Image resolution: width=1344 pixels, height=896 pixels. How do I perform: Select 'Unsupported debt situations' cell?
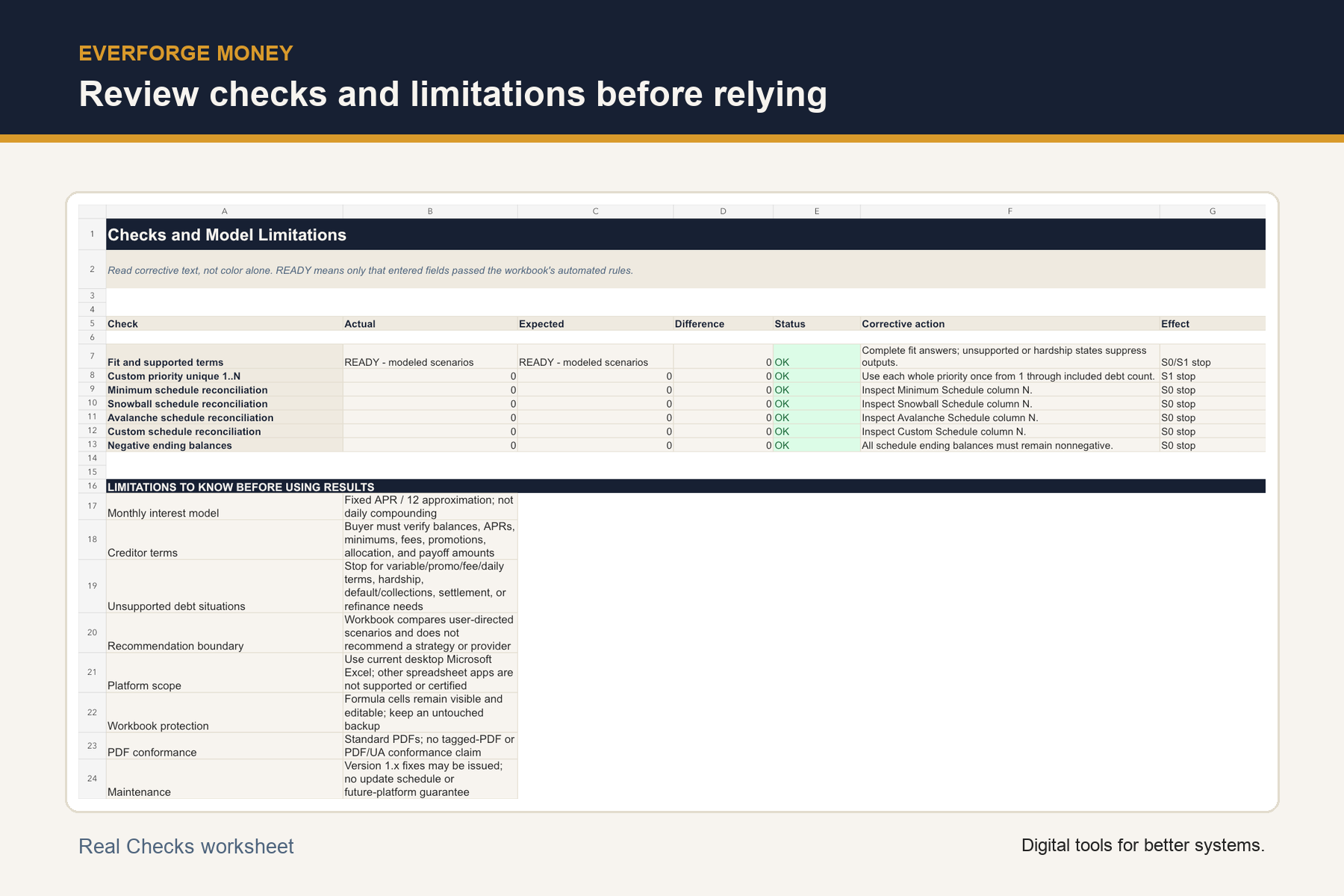point(224,586)
